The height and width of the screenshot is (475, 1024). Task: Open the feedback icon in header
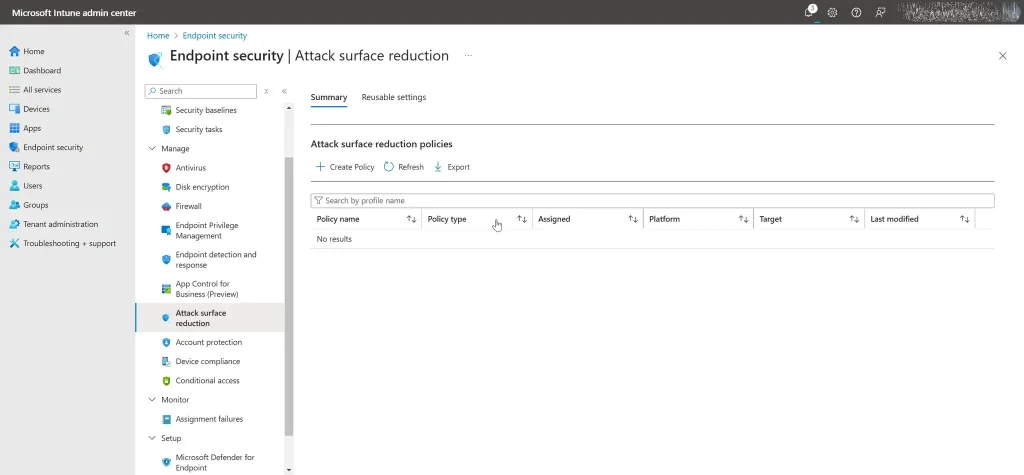(880, 12)
